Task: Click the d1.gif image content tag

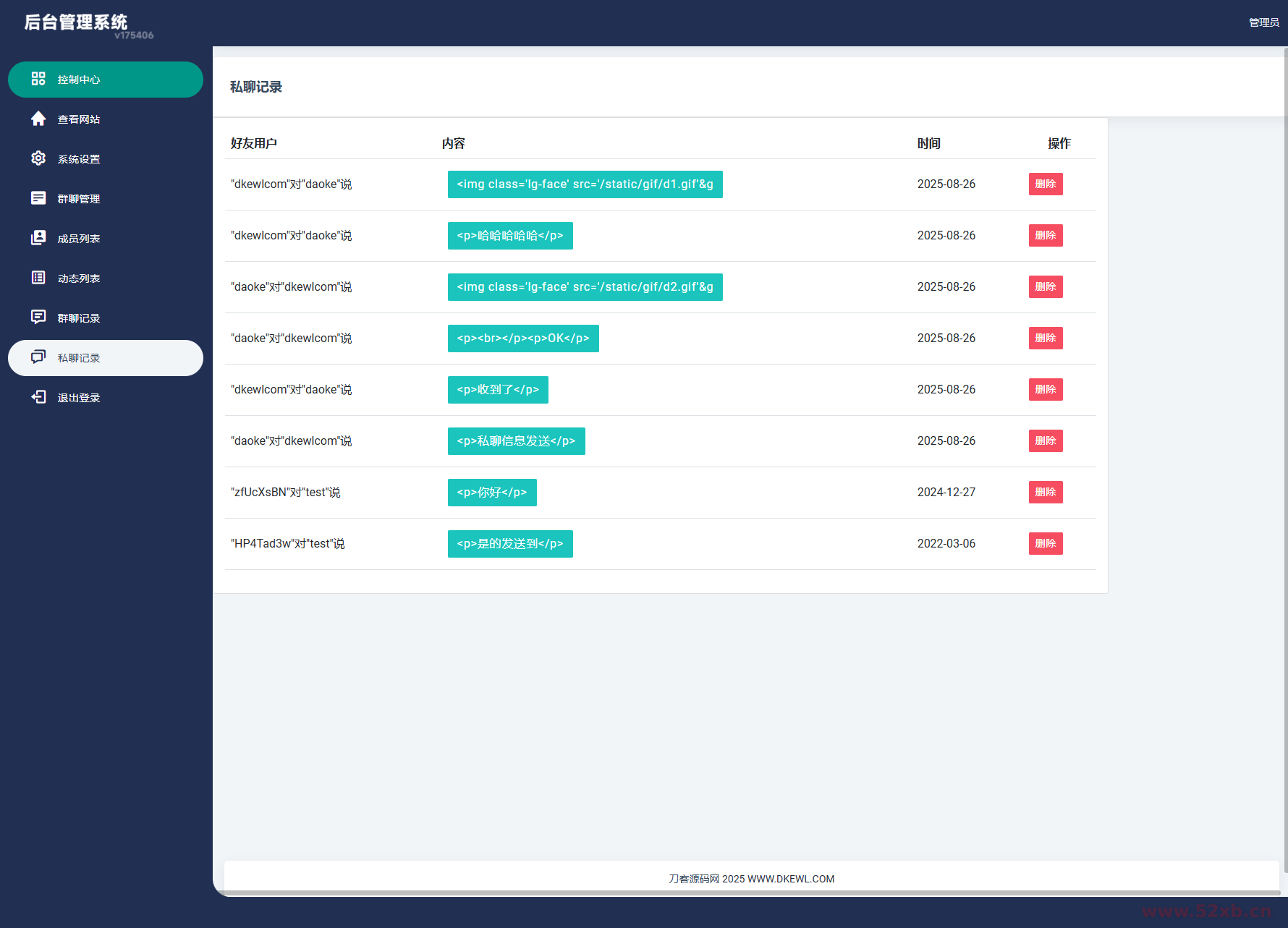Action: 585,184
